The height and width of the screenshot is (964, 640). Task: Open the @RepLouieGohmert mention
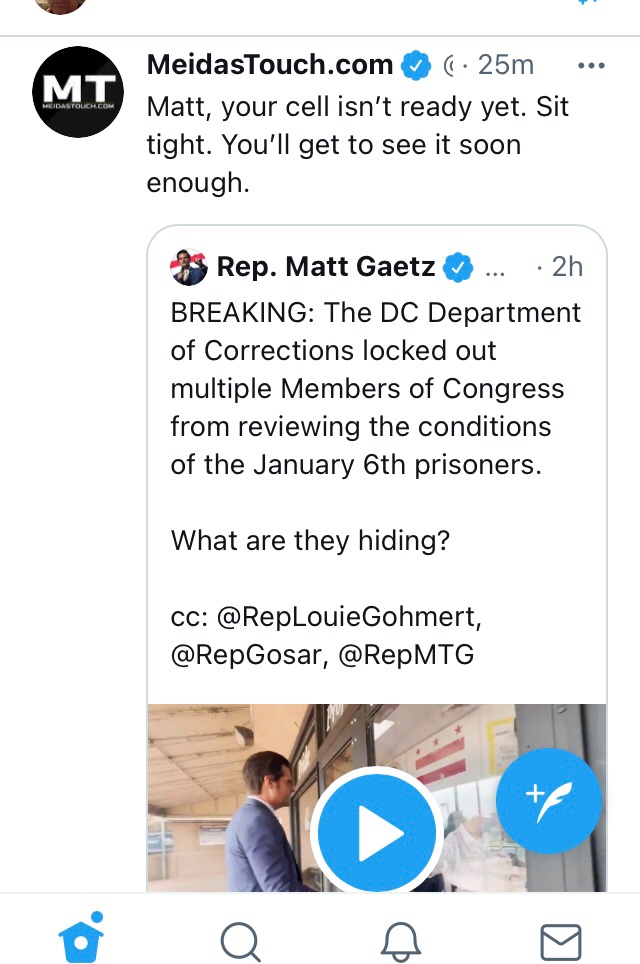tap(349, 617)
